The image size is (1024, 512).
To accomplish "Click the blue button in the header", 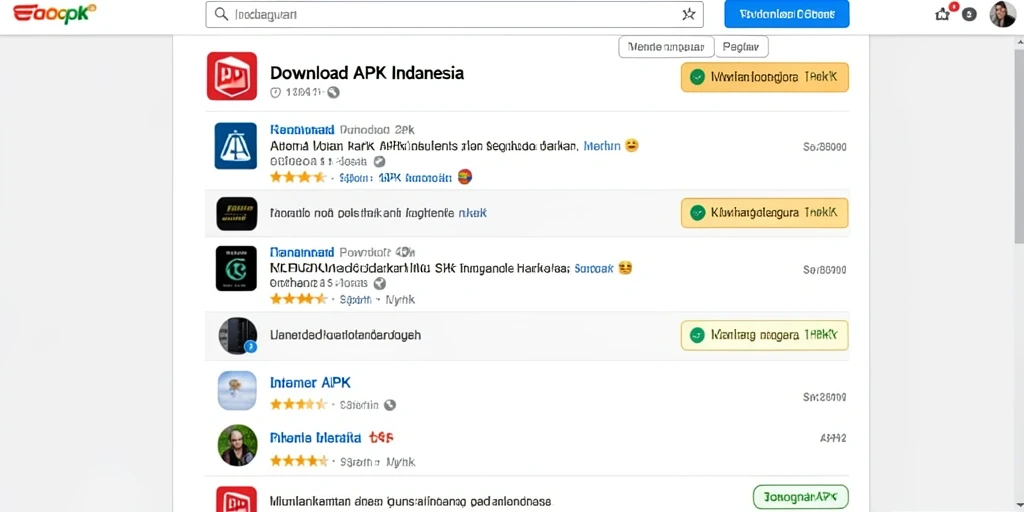I will pyautogui.click(x=786, y=14).
